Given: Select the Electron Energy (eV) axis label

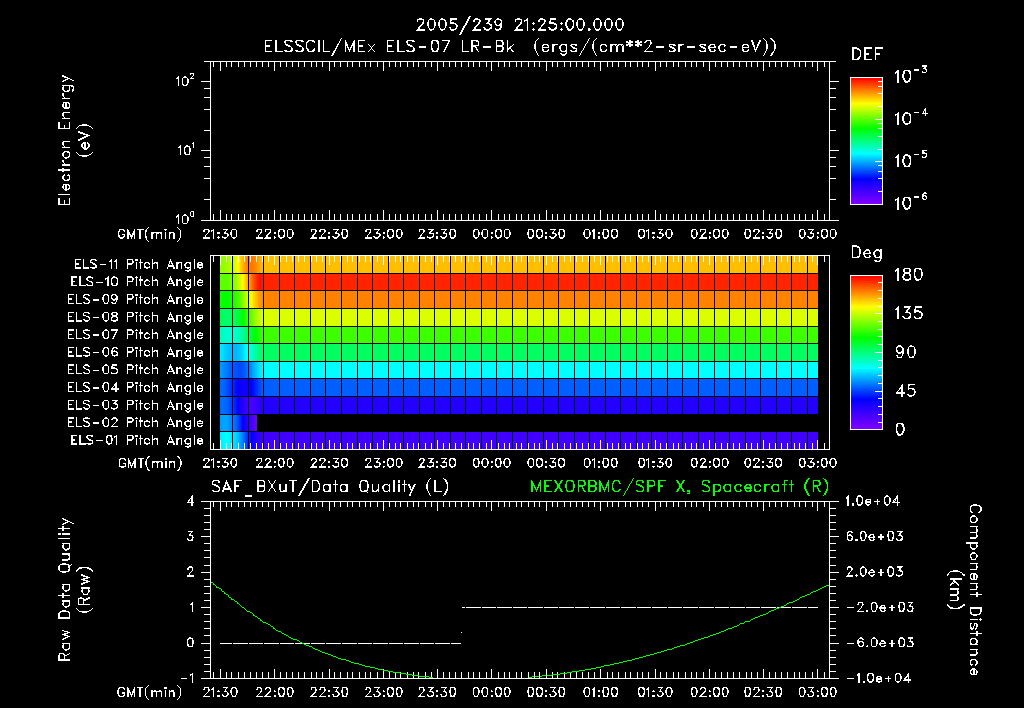Looking at the screenshot, I should [74, 140].
